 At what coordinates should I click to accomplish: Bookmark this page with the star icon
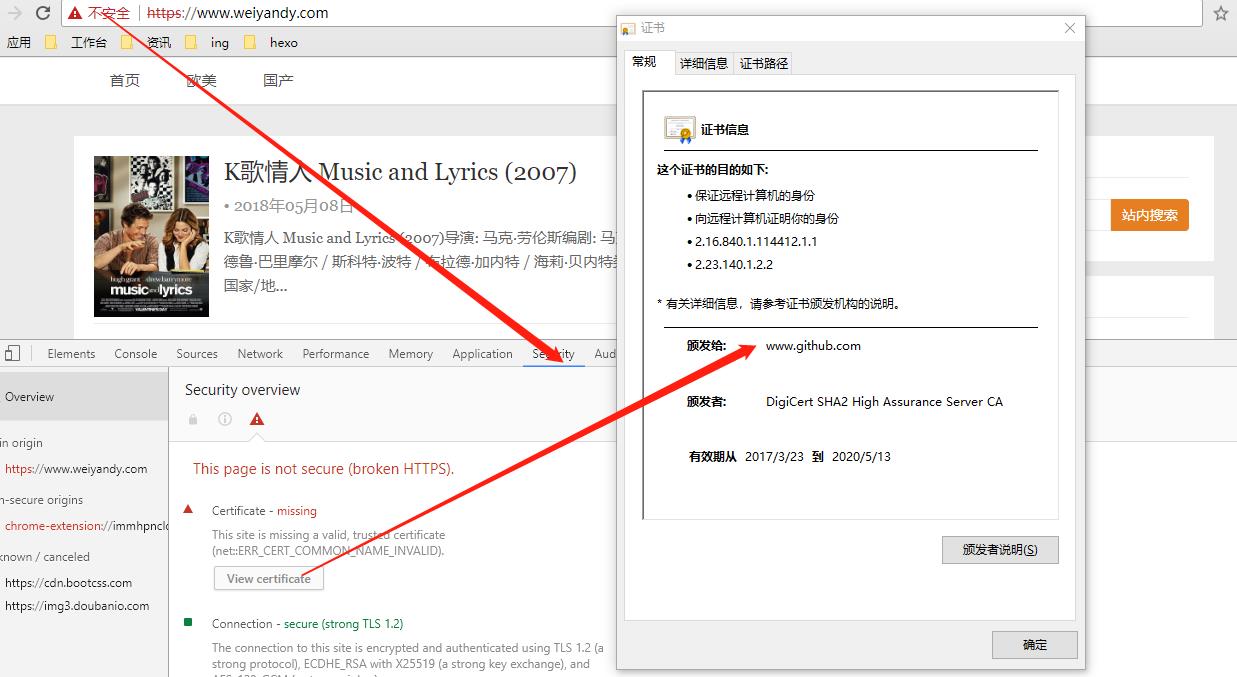tap(1220, 13)
